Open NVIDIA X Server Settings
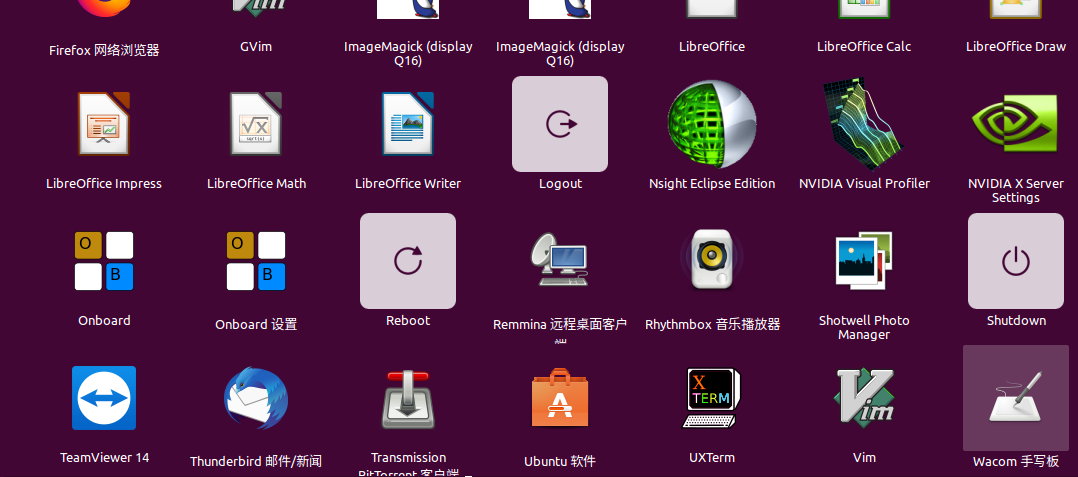 [1015, 124]
